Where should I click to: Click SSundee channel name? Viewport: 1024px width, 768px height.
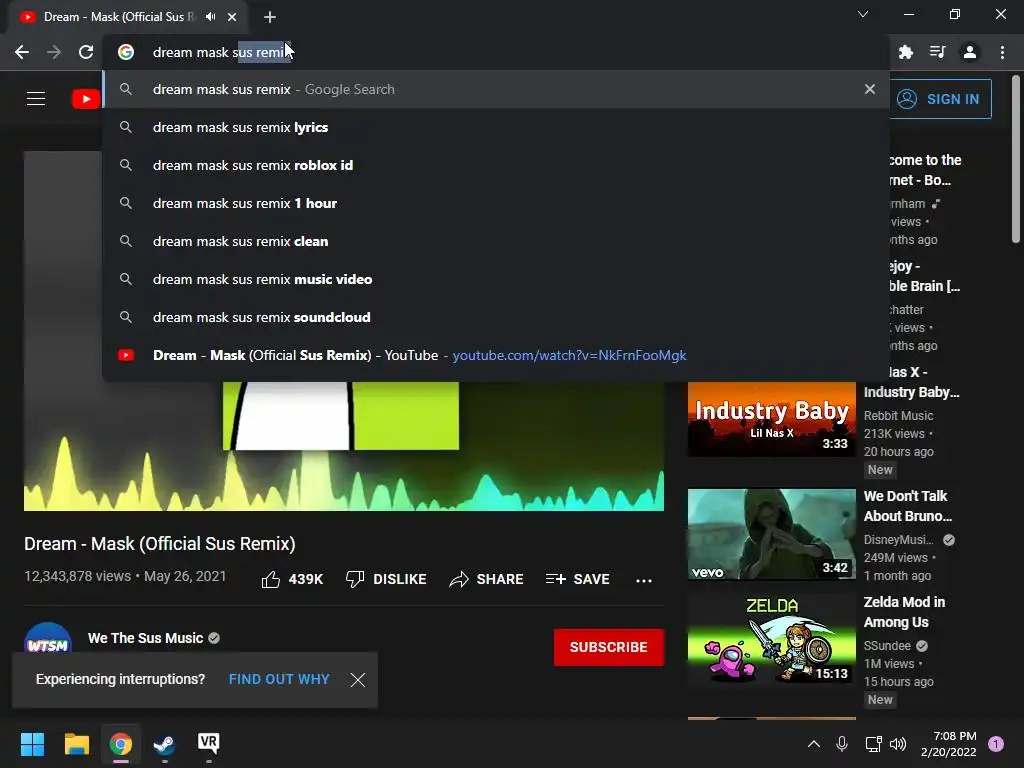887,646
